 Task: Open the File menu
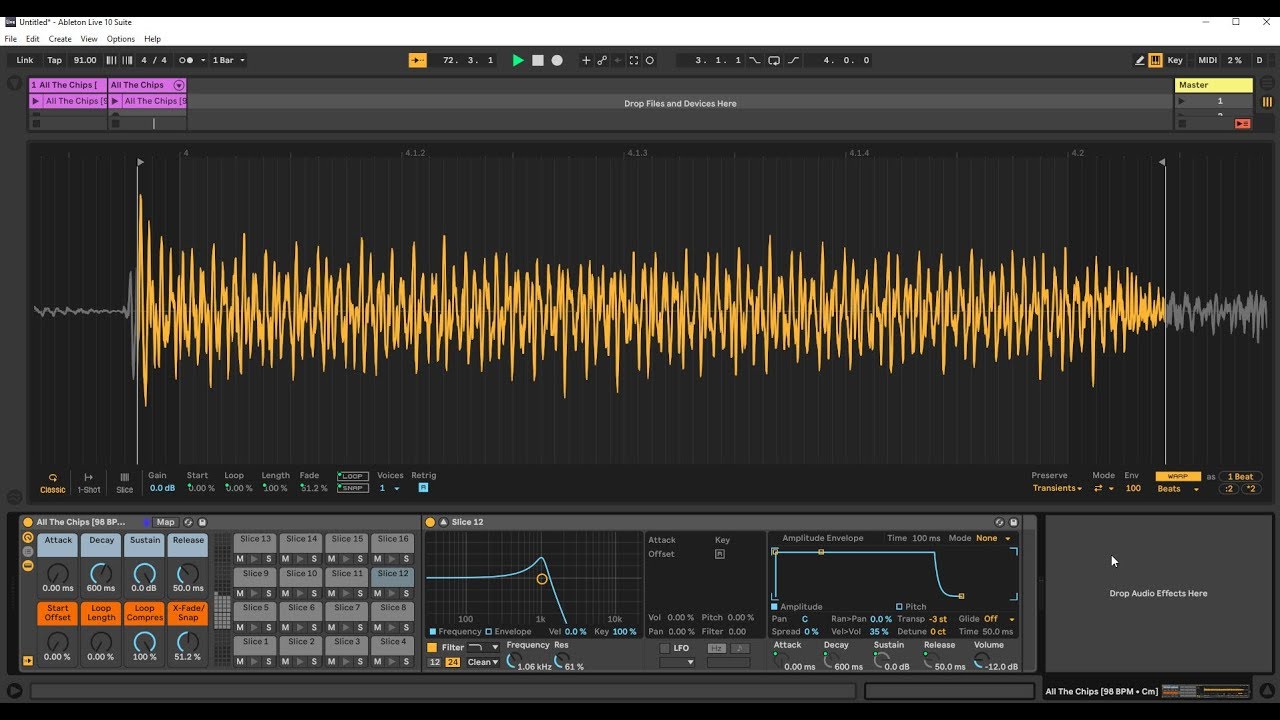coord(11,39)
